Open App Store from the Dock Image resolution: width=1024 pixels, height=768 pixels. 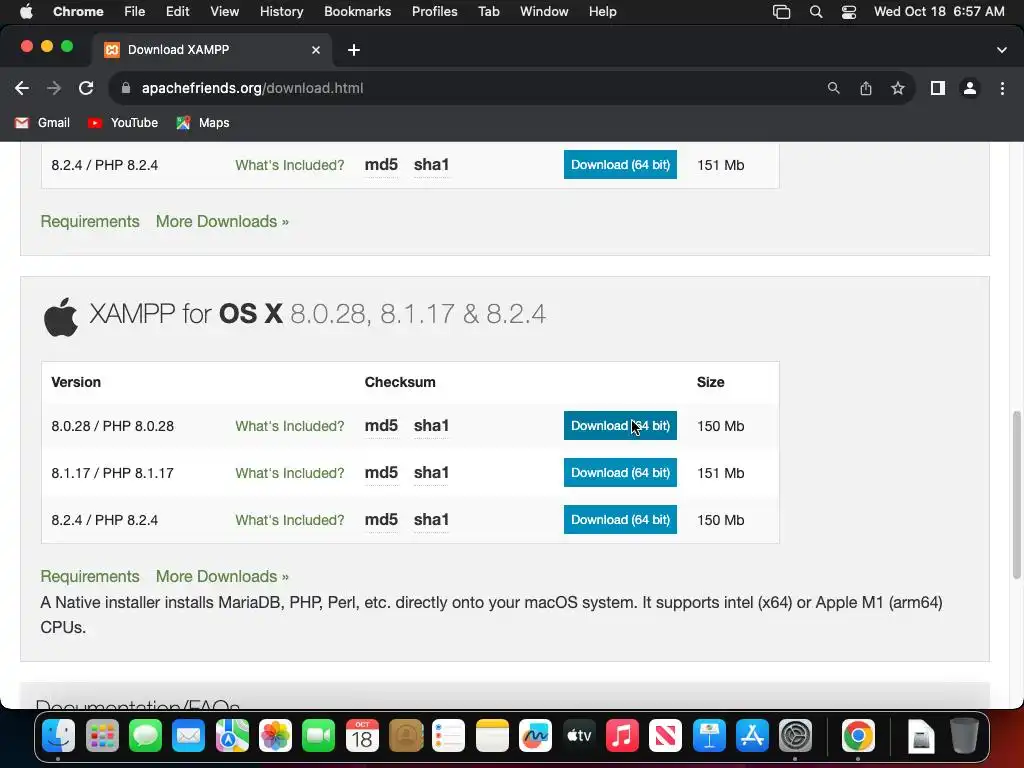point(752,736)
